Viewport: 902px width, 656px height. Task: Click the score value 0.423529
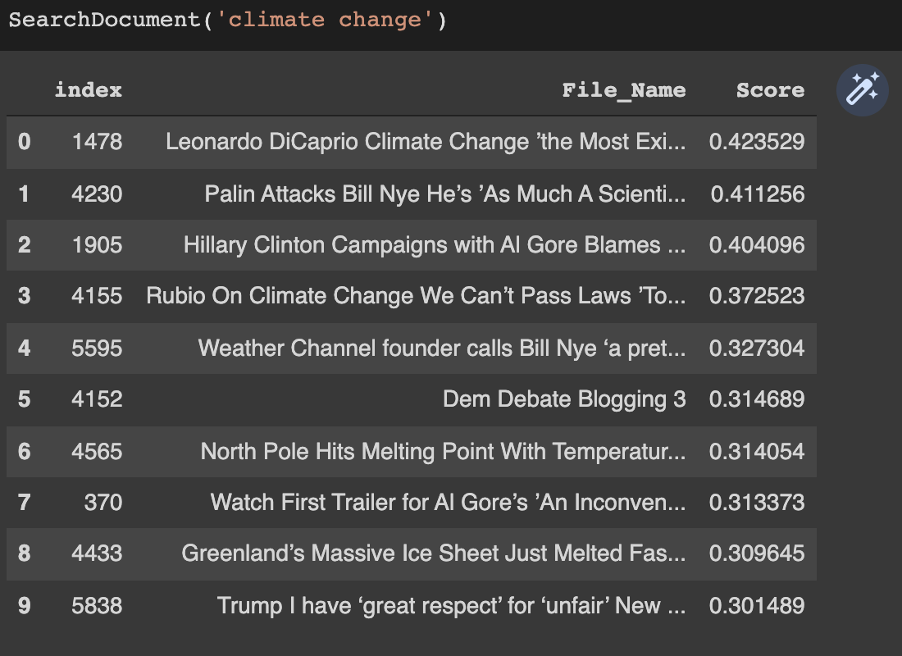[756, 142]
